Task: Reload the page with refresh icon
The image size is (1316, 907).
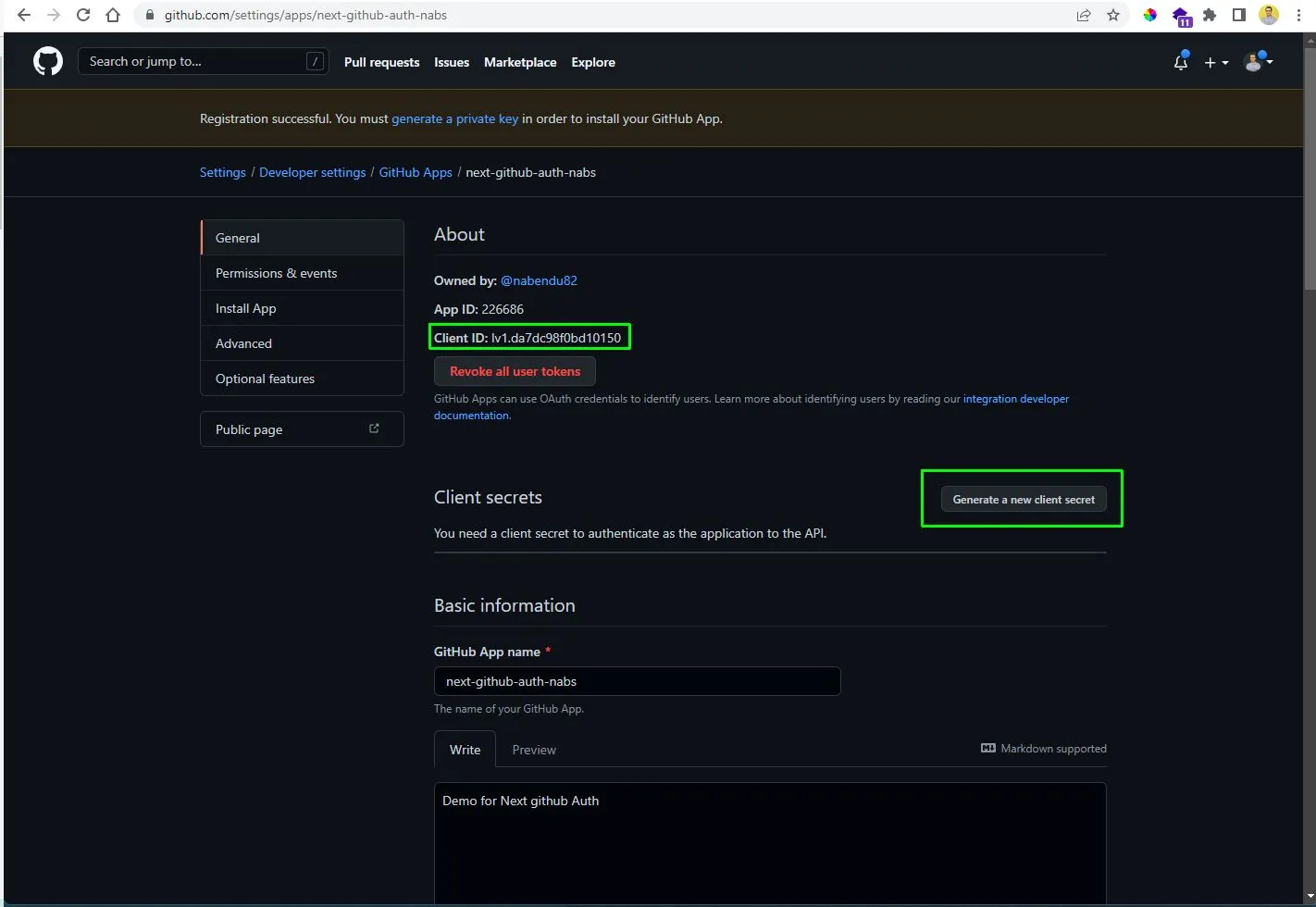Action: [x=83, y=15]
